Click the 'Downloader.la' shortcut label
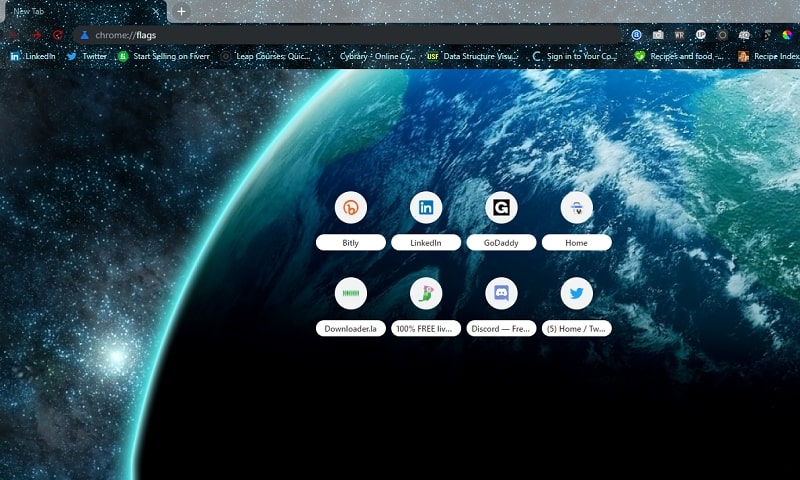Viewport: 800px width, 480px height. coord(351,329)
